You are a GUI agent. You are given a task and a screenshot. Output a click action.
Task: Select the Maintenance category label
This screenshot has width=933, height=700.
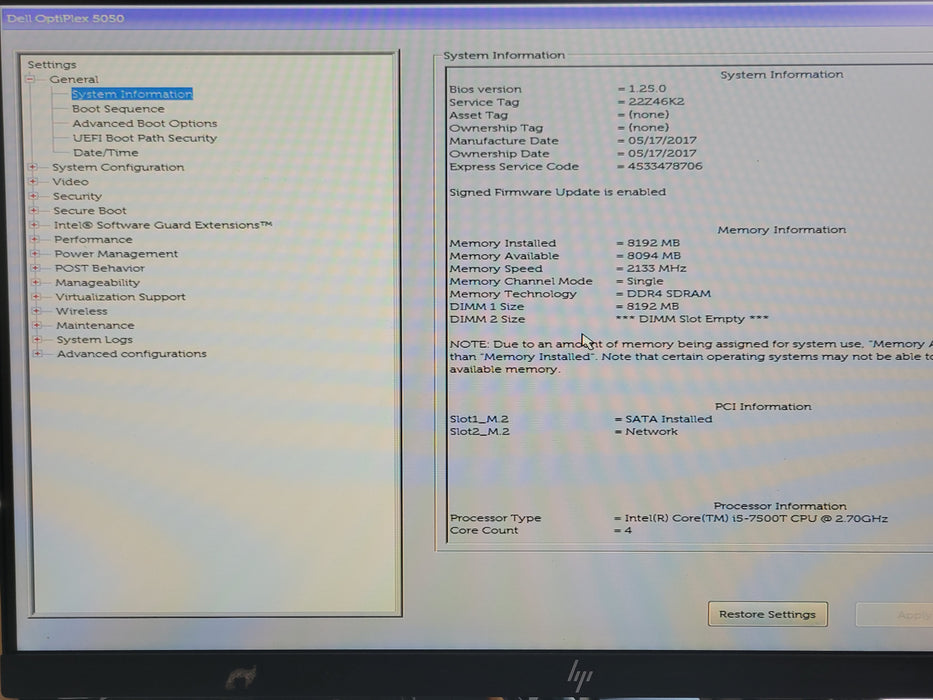point(95,325)
